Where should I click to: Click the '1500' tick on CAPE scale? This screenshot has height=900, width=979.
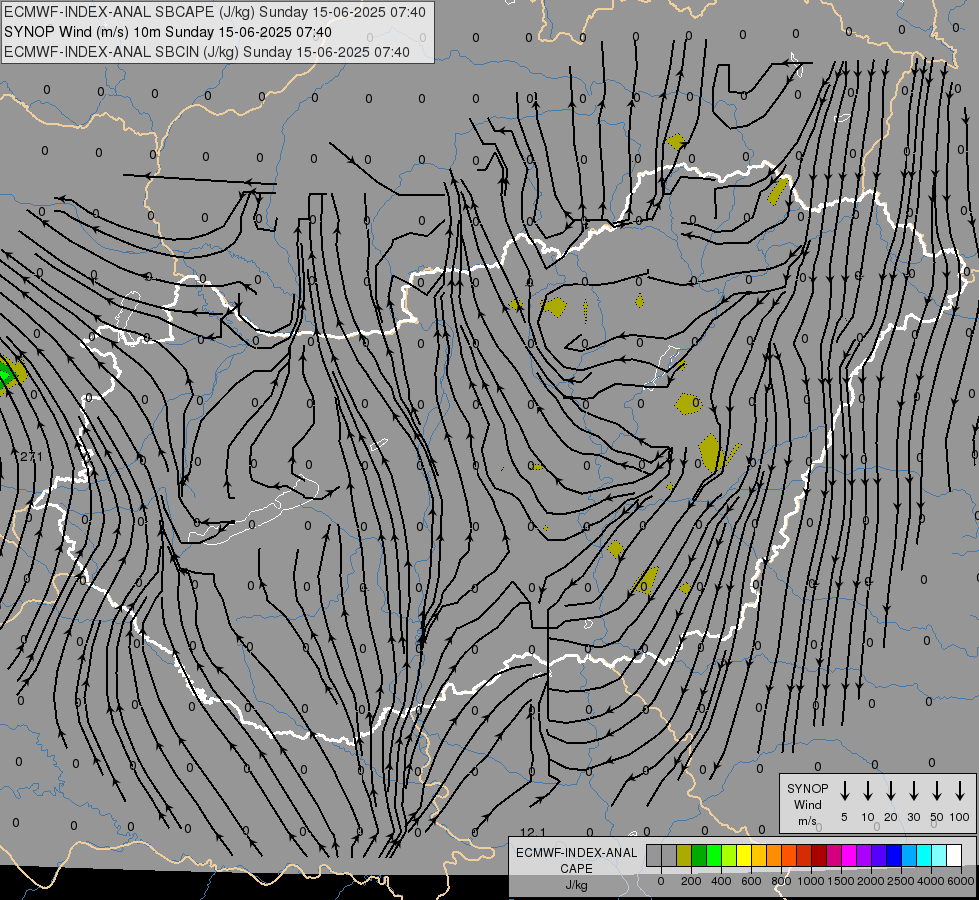(841, 881)
